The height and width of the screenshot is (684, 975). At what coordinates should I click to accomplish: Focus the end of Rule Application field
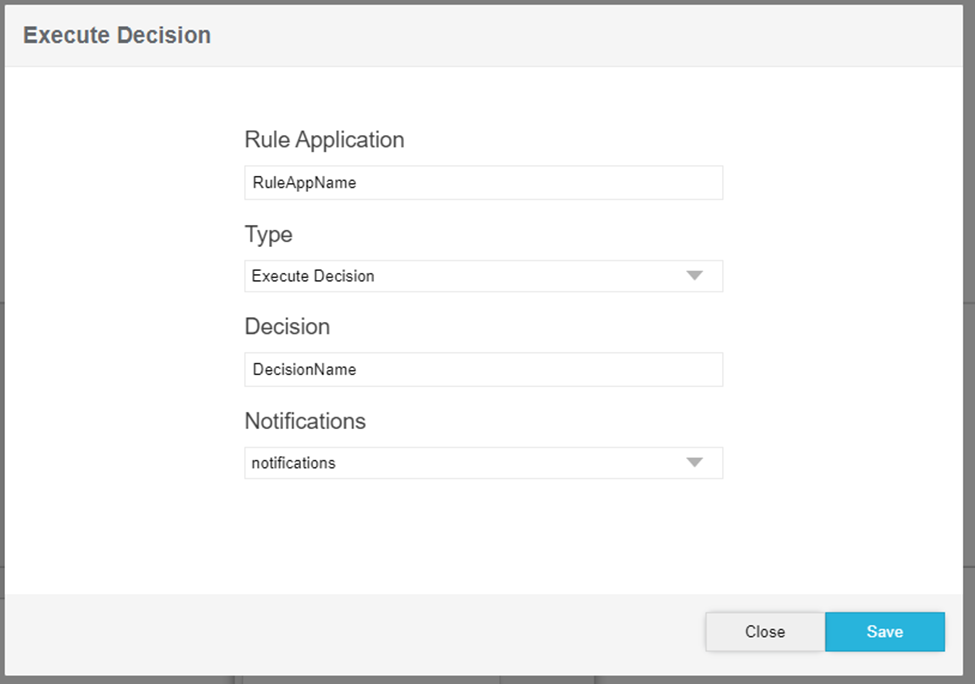coord(700,183)
